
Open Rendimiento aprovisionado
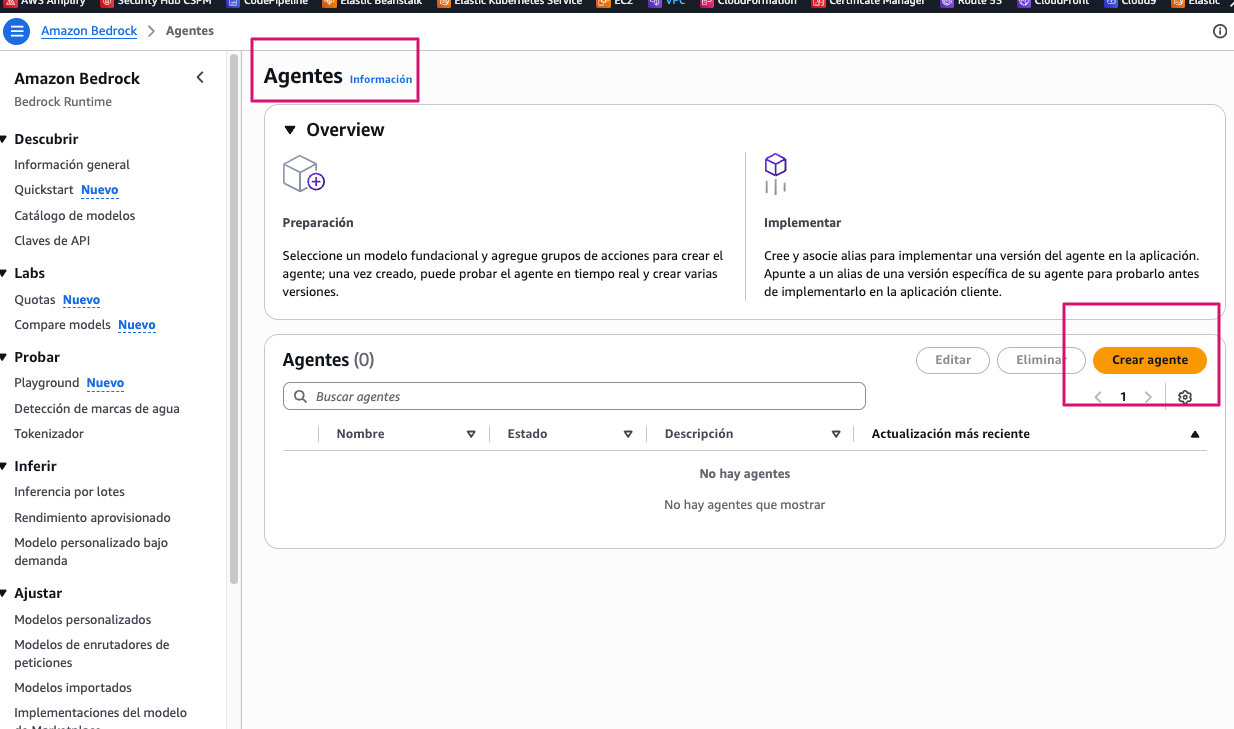click(x=93, y=518)
